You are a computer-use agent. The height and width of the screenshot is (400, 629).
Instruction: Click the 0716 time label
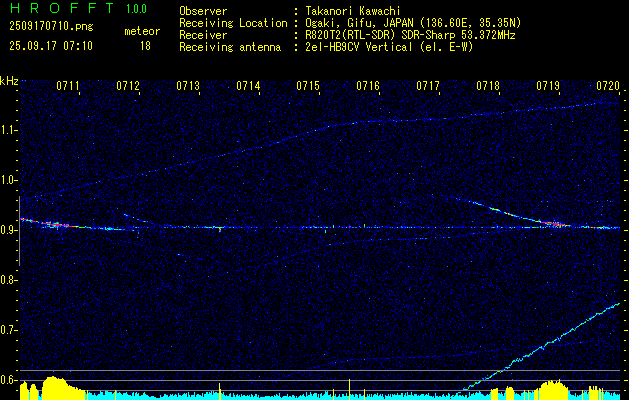[x=368, y=87]
